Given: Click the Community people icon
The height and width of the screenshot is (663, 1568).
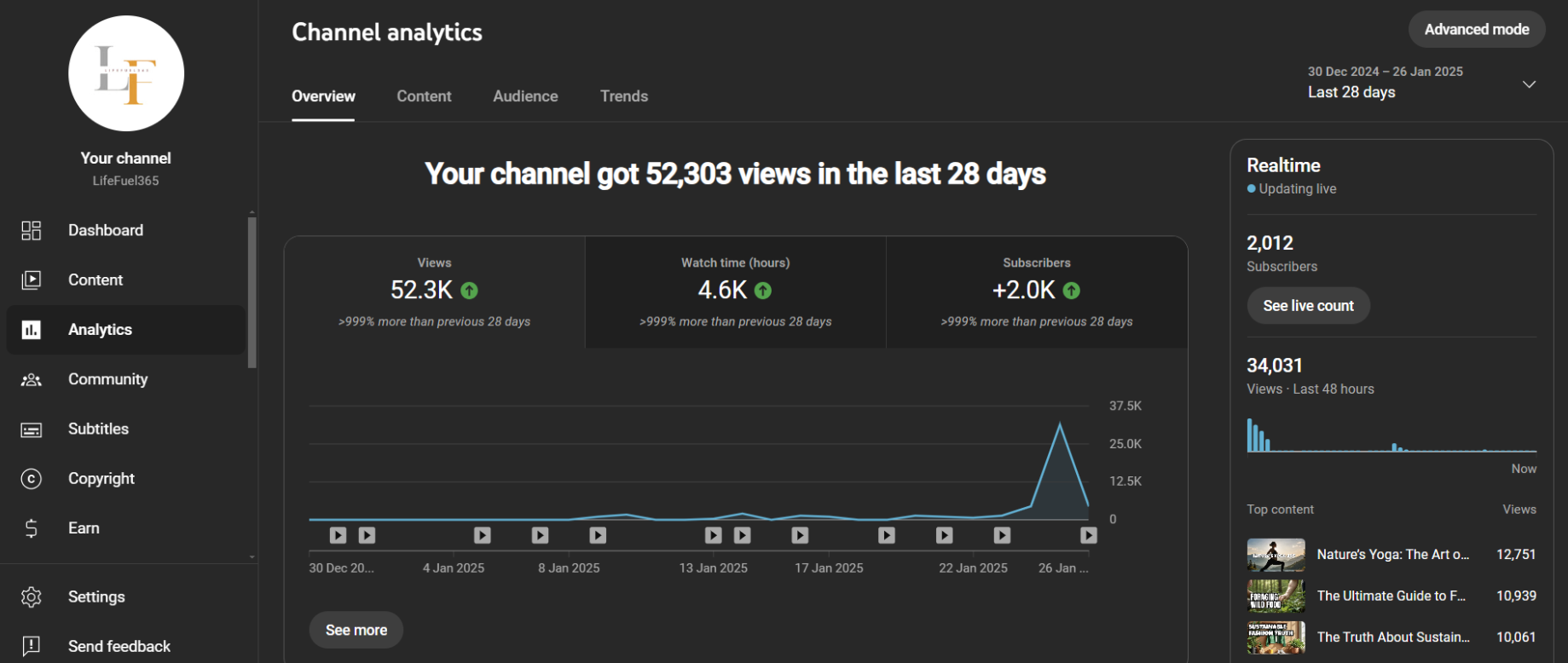Looking at the screenshot, I should coord(32,379).
